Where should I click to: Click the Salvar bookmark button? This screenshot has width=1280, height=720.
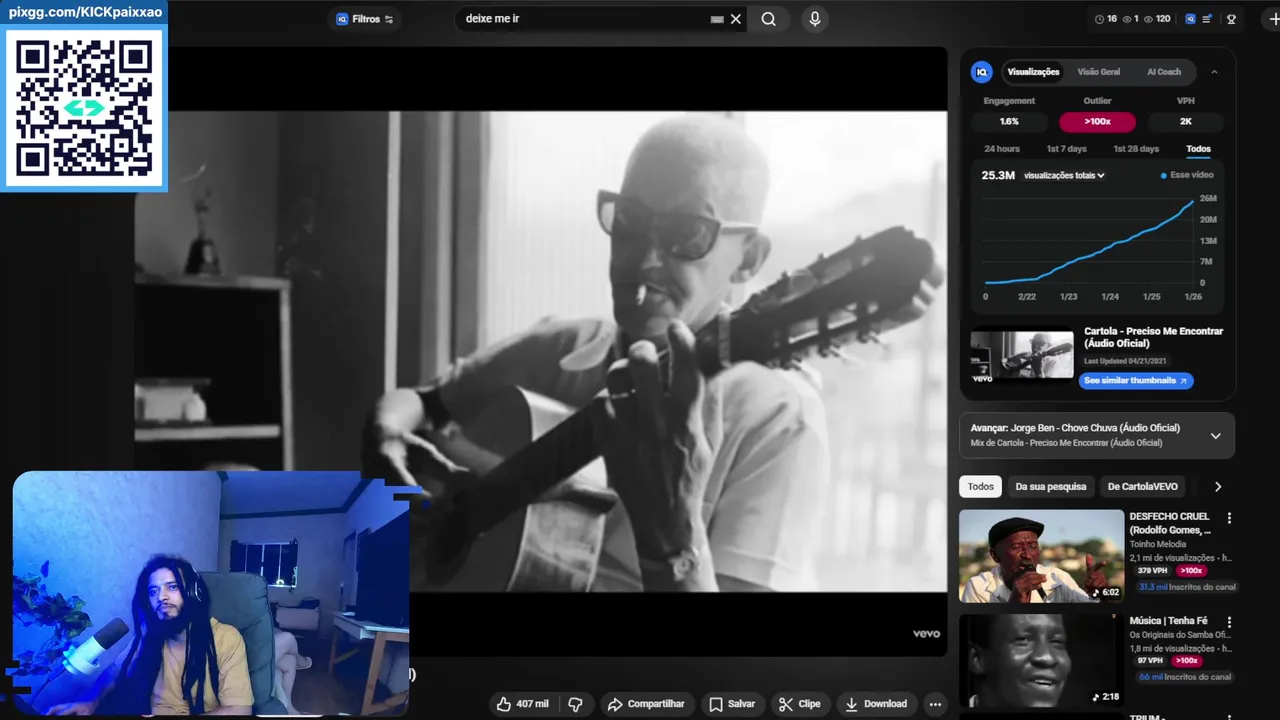(732, 704)
